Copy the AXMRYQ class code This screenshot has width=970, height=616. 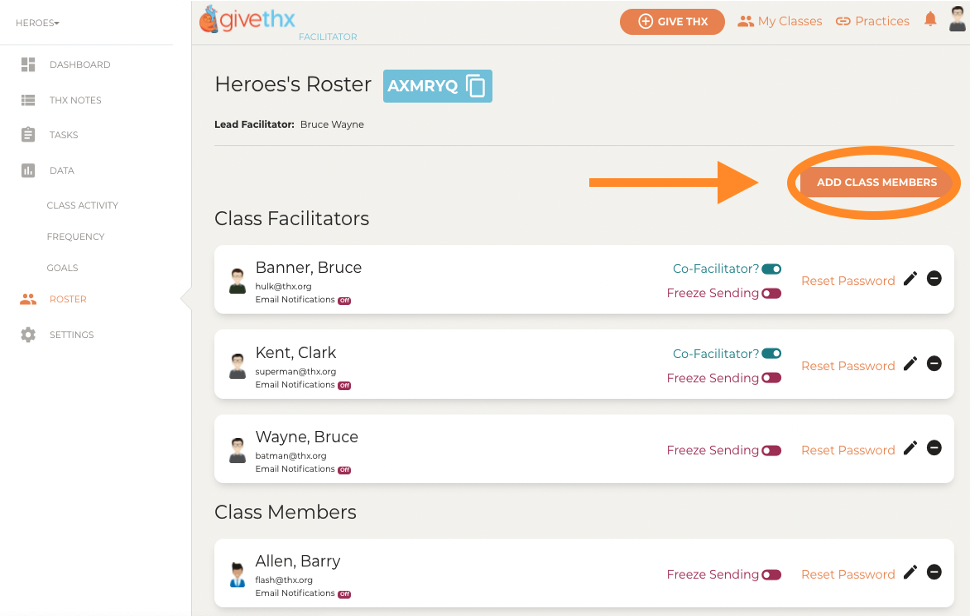click(475, 86)
